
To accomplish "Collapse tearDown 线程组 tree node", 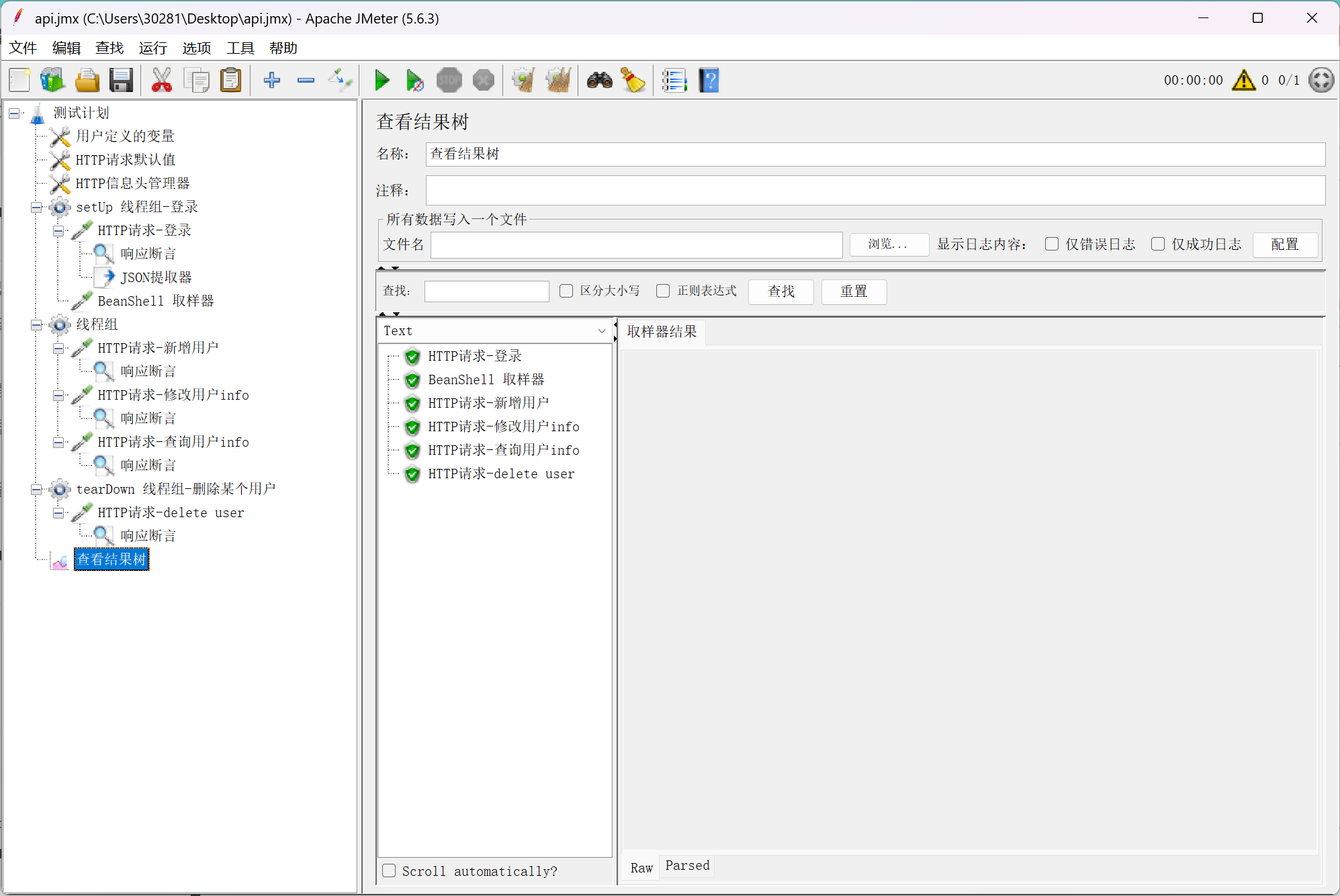I will pos(36,489).
